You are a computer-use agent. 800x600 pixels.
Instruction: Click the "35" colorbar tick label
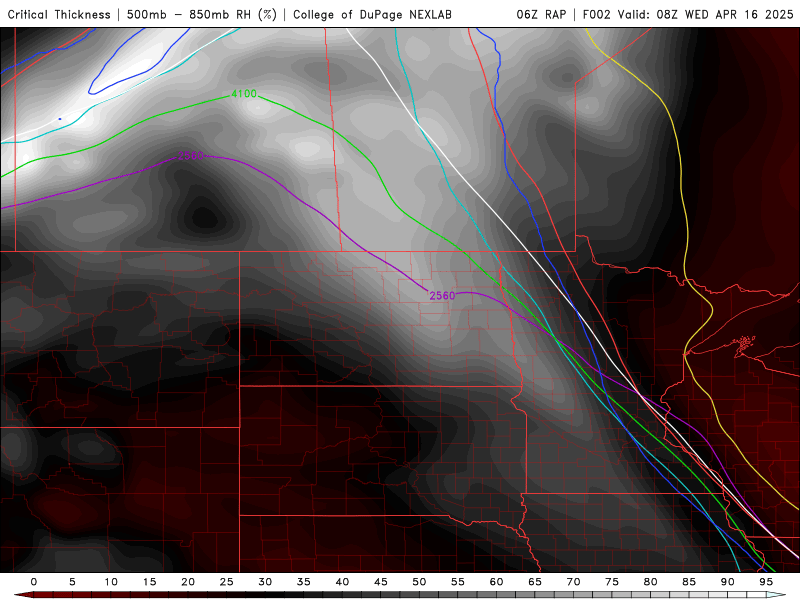click(304, 582)
